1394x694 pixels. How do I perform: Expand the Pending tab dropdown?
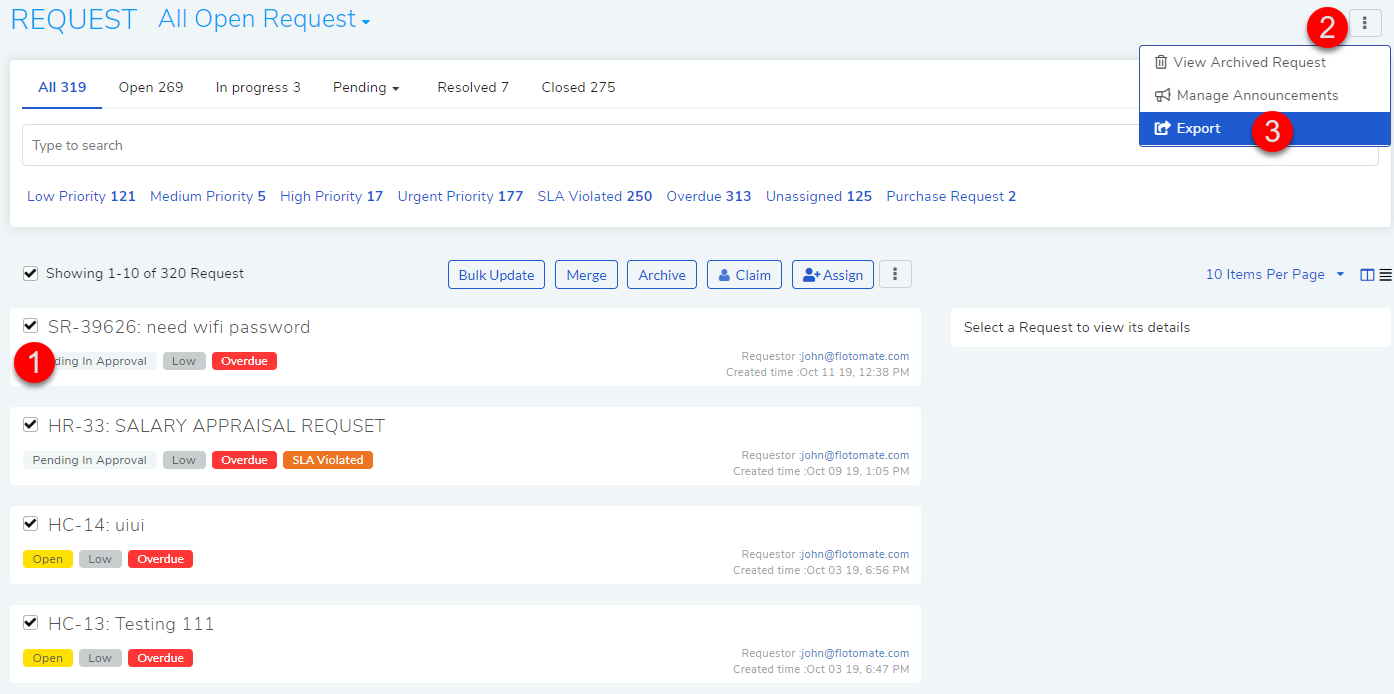tap(366, 87)
